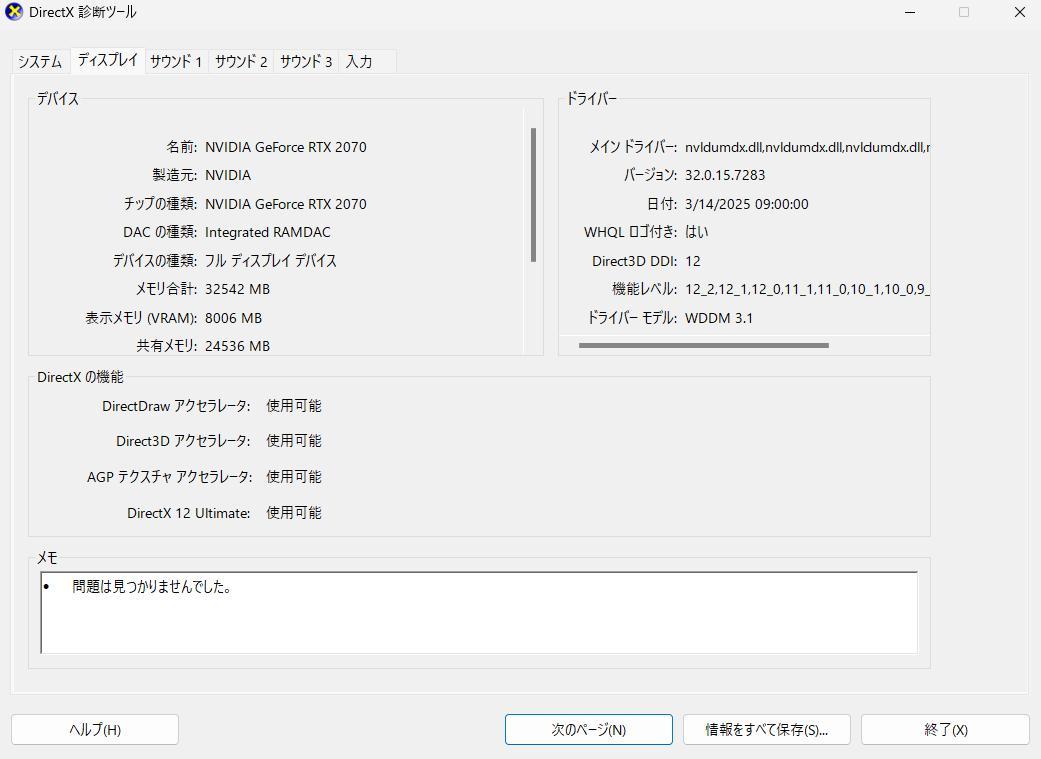
Task: Select the ディスプレイ tab
Action: coord(108,60)
